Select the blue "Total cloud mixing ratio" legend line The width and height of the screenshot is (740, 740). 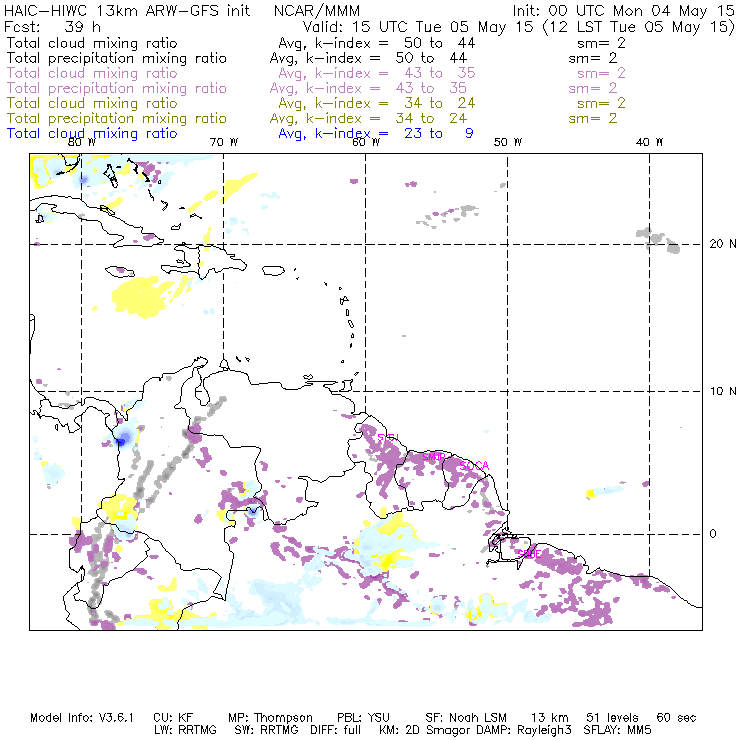click(92, 134)
